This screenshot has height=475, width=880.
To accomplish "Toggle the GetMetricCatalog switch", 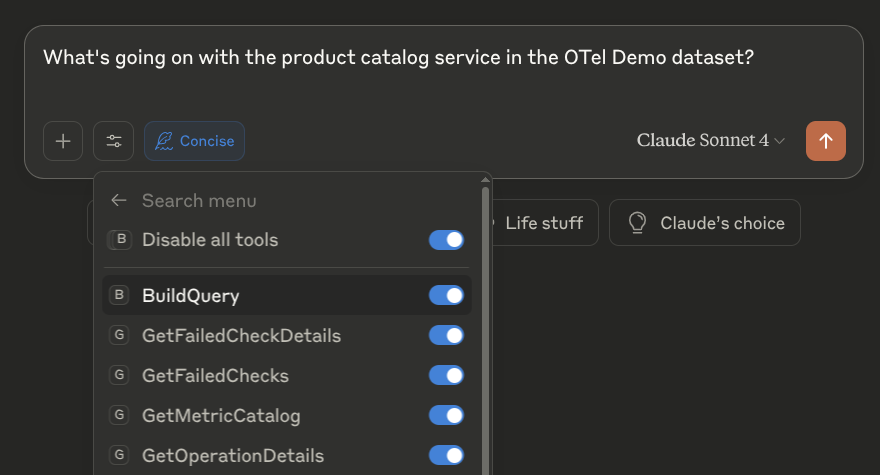I will click(446, 415).
